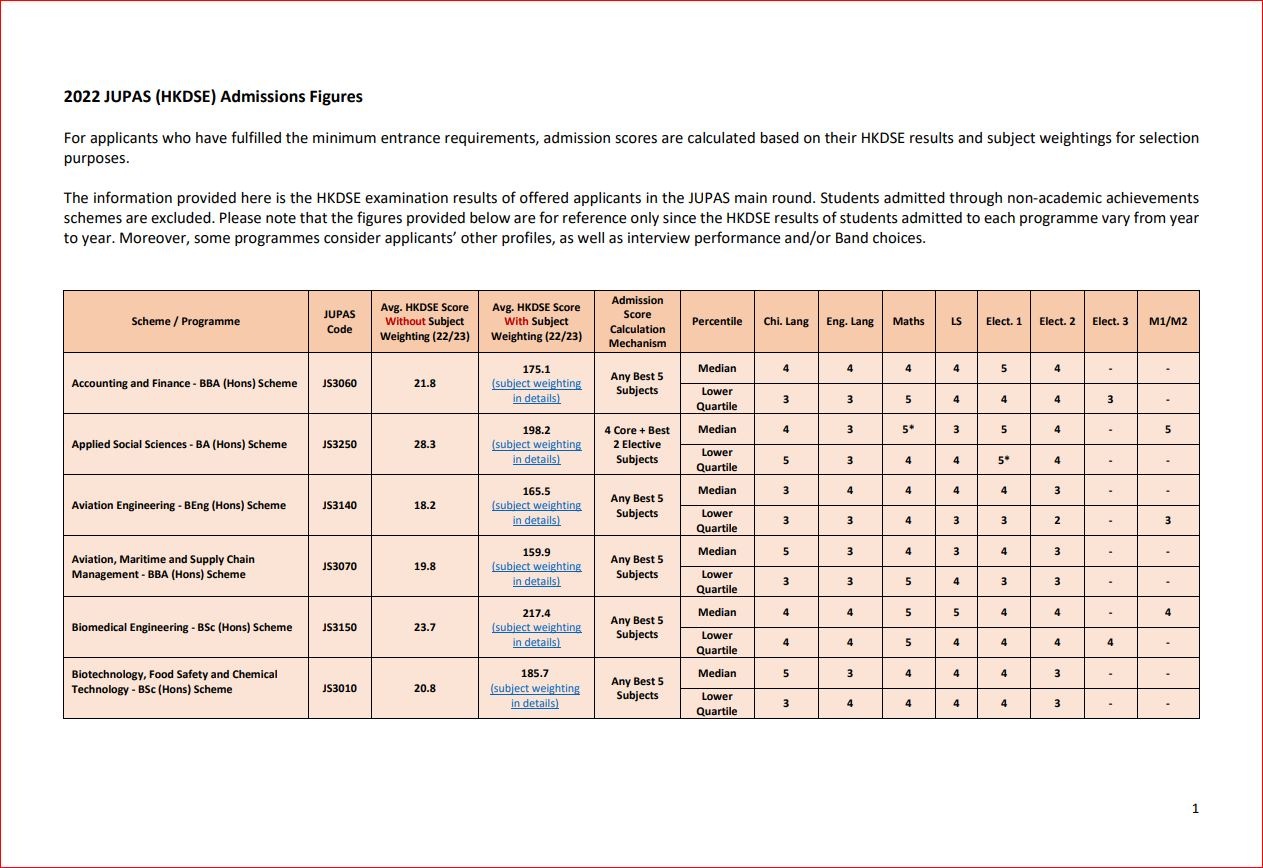Select the 'Percentile' column header
1263x868 pixels.
click(717, 322)
